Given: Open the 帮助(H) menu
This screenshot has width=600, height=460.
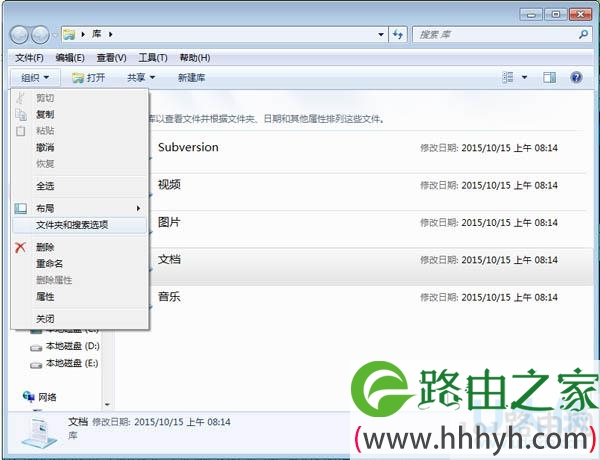Looking at the screenshot, I should click(x=195, y=58).
